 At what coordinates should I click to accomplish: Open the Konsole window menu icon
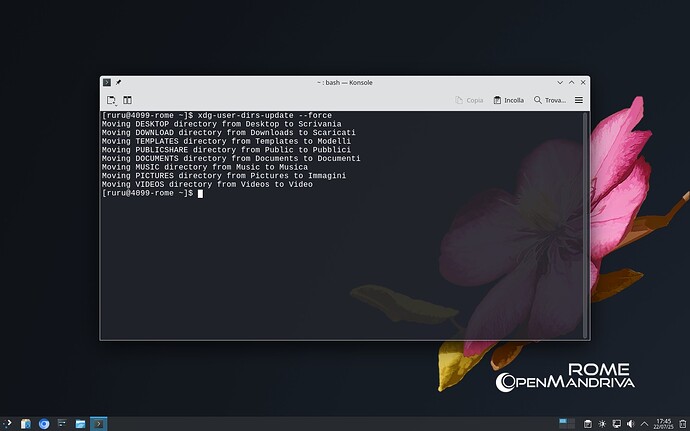[107, 82]
